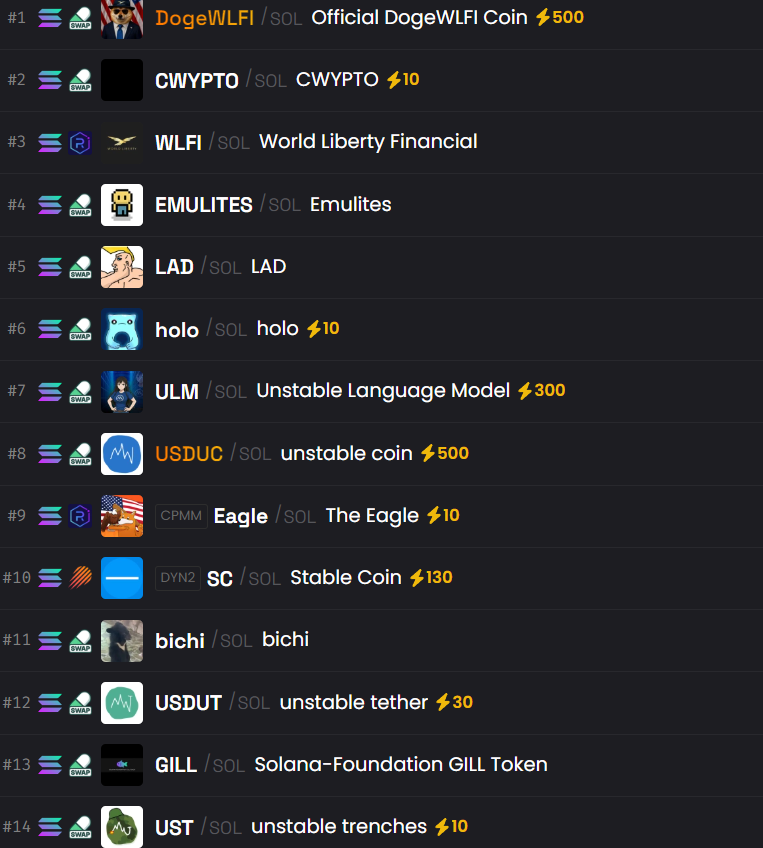Click the Solana chain icon for CWYPTO
The height and width of the screenshot is (848, 763).
click(50, 81)
